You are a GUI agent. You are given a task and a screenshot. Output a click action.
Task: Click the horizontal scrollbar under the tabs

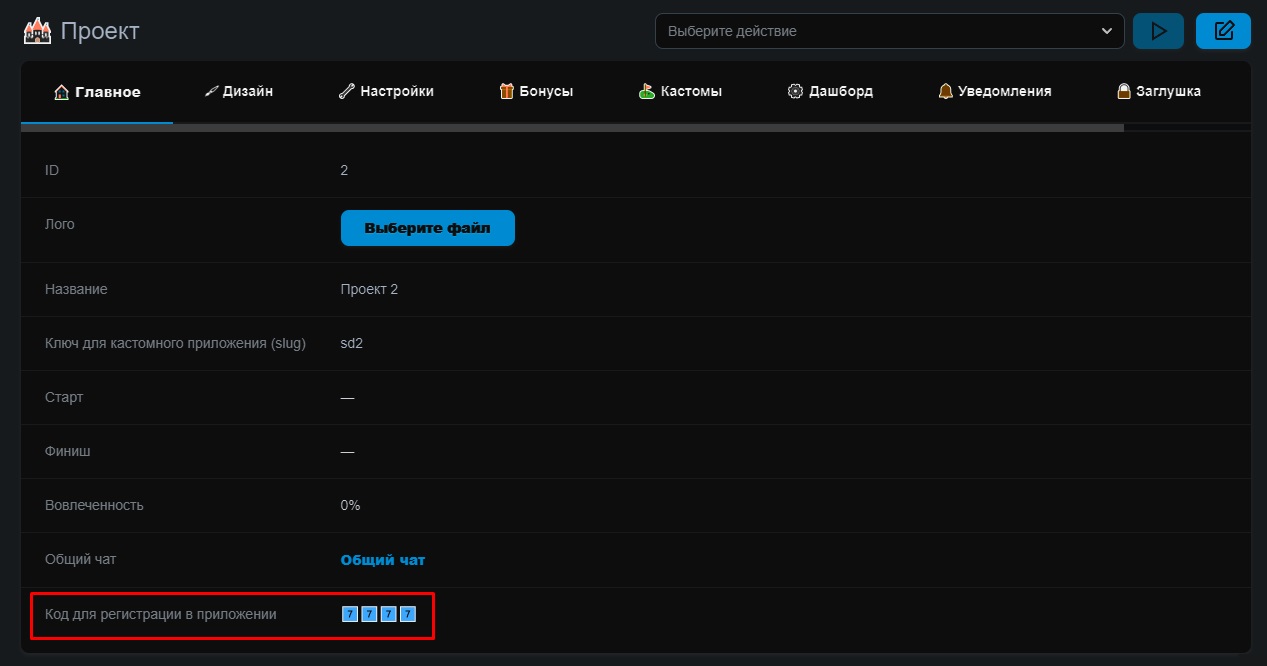pyautogui.click(x=572, y=128)
